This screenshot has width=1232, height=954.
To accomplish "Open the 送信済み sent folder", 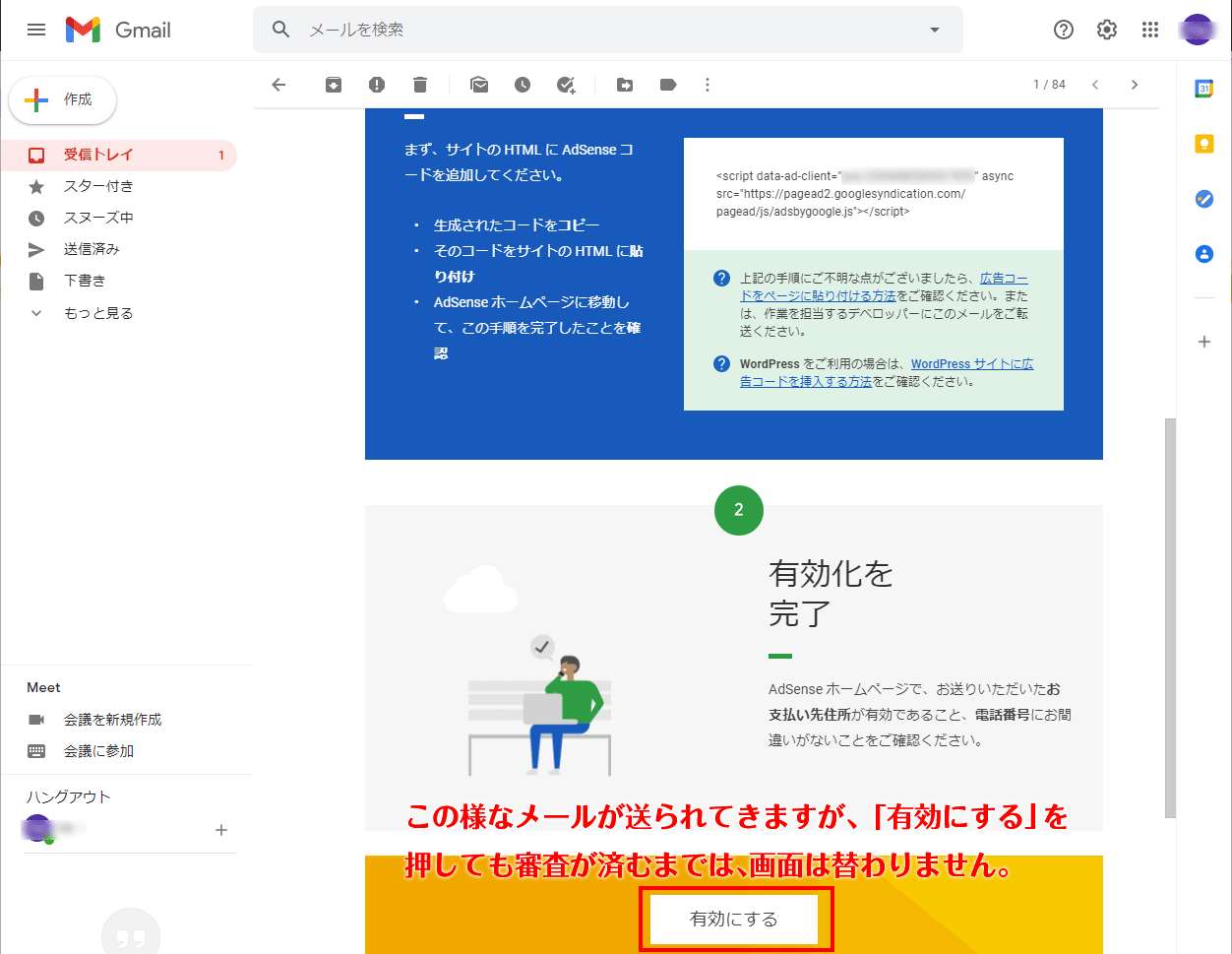I will (119, 249).
